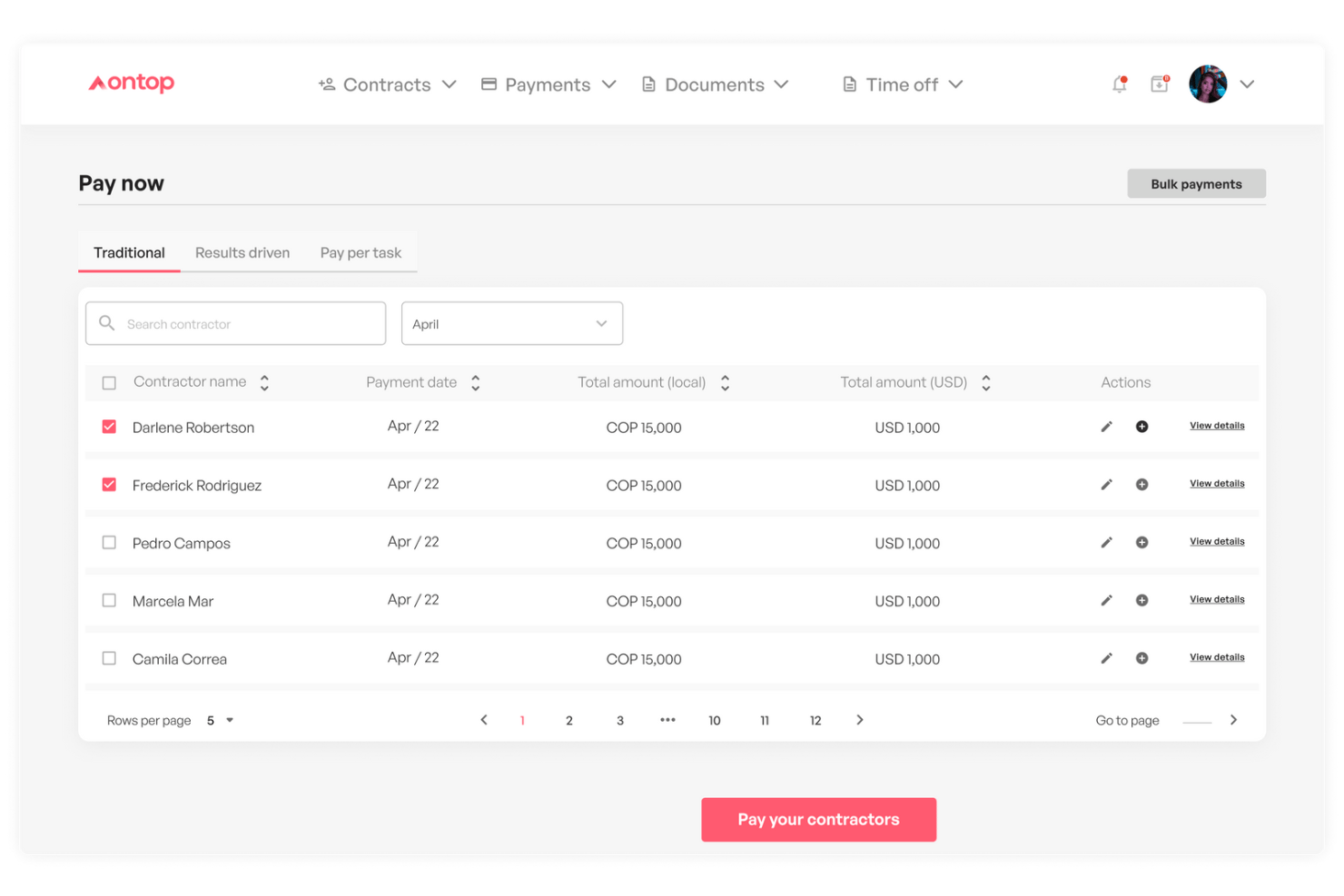Click the plus icon for Pedro Campos
This screenshot has height=896, width=1344.
coord(1141,543)
